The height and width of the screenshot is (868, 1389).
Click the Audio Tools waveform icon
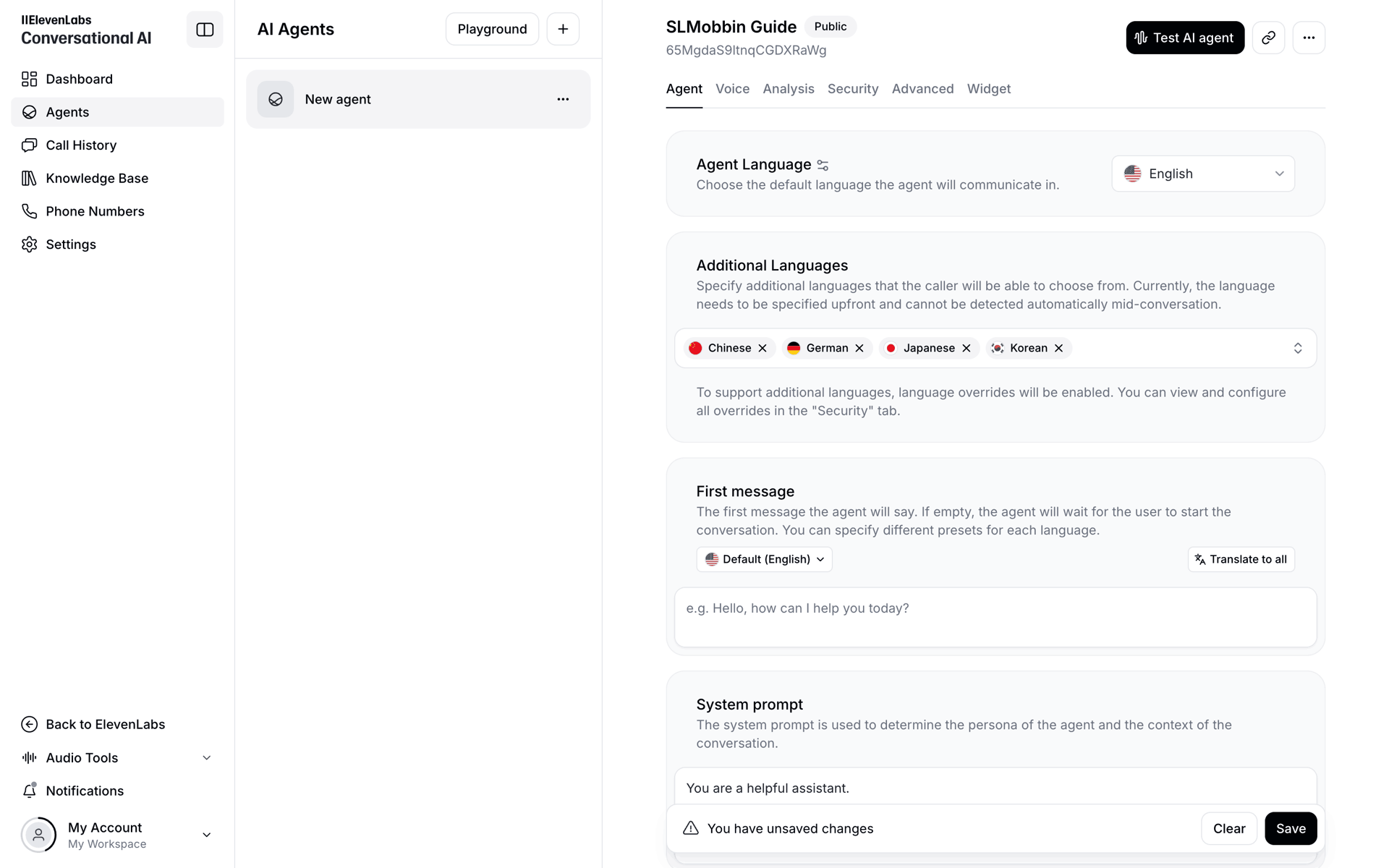[x=30, y=757]
